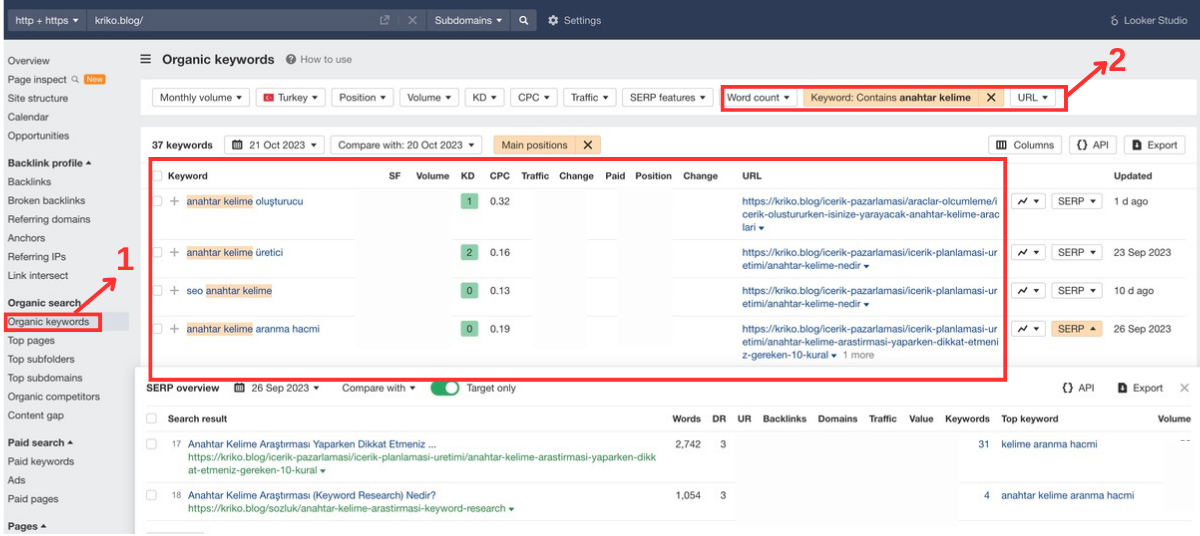
Task: Click the search magnifier button in top bar
Action: click(x=523, y=20)
